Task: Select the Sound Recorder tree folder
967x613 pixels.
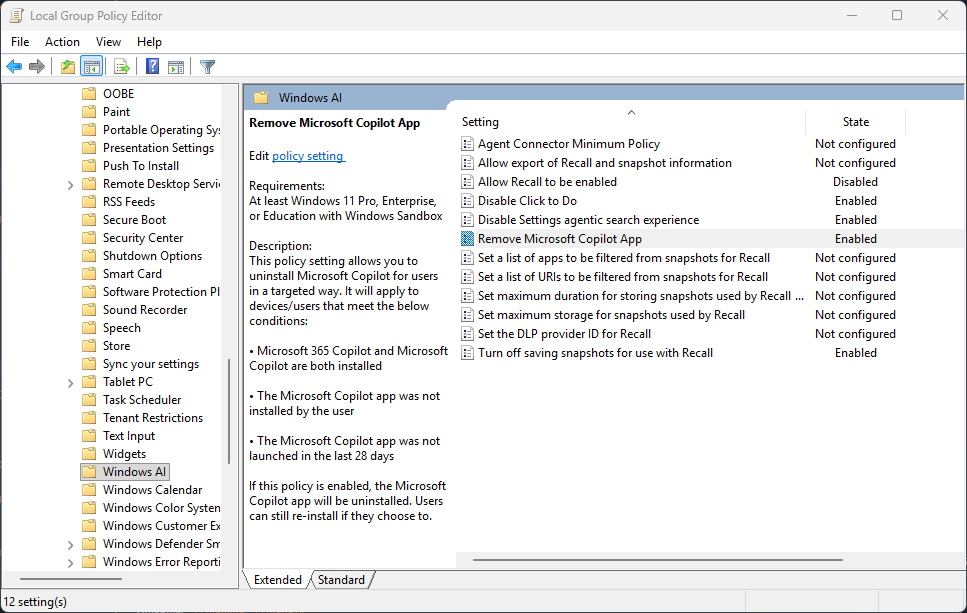Action: (145, 310)
